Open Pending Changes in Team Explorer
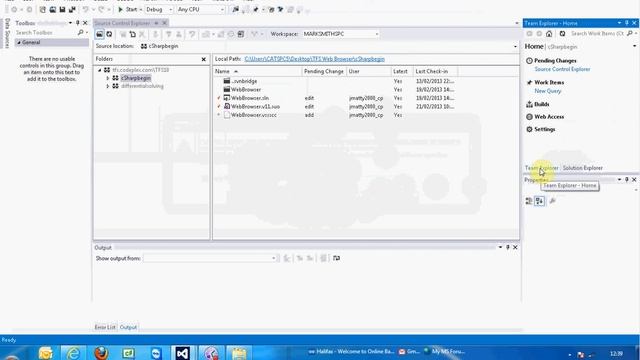 point(555,61)
